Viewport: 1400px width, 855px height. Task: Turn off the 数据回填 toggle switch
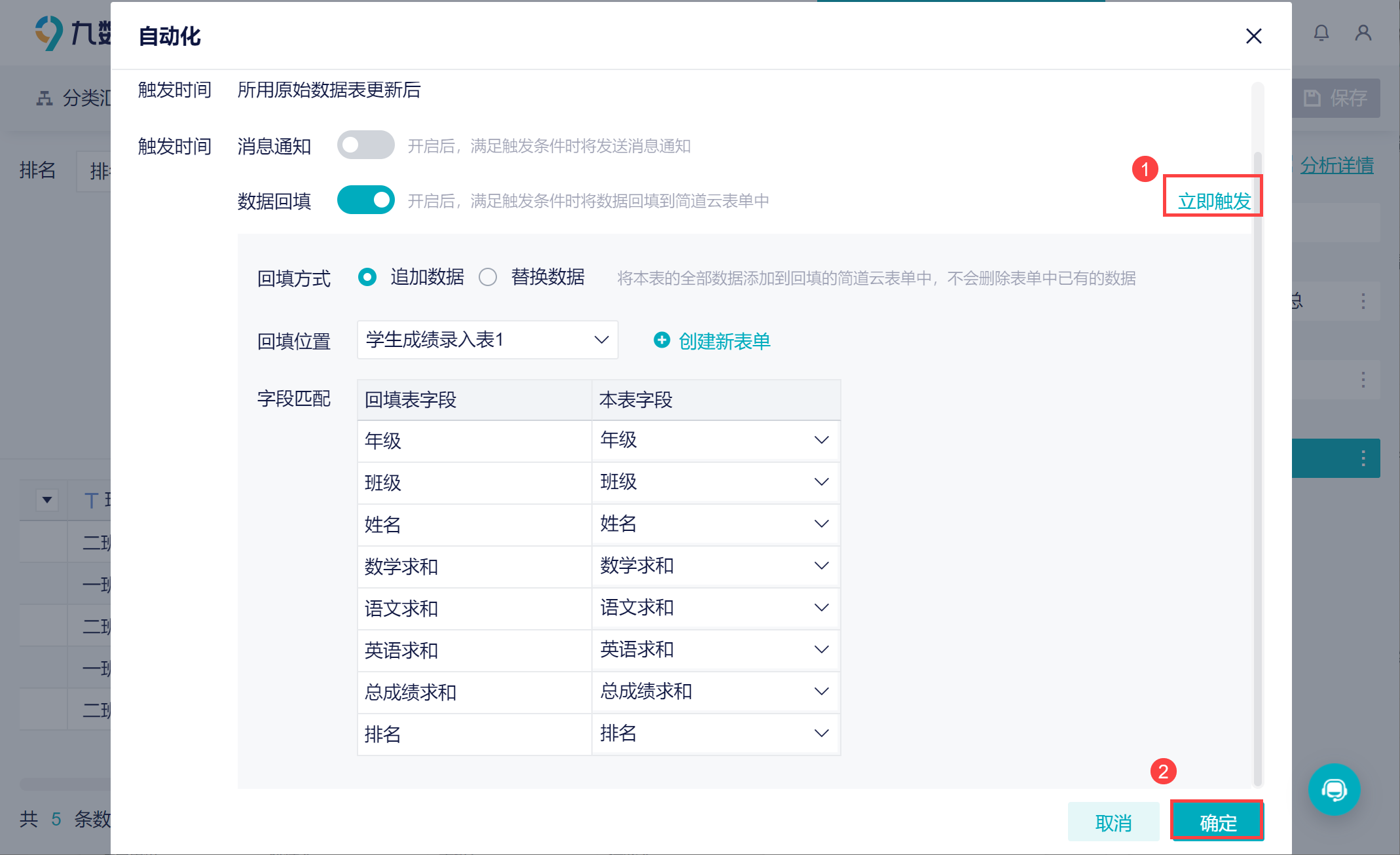pyautogui.click(x=365, y=200)
